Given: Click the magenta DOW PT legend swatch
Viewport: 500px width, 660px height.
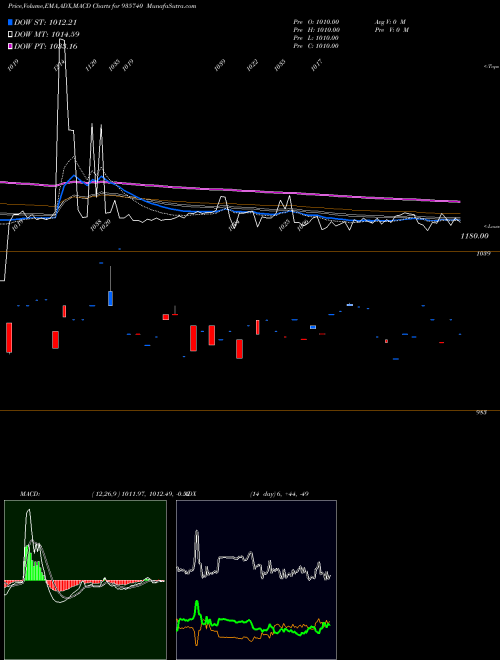Looking at the screenshot, I should (x=10, y=46).
